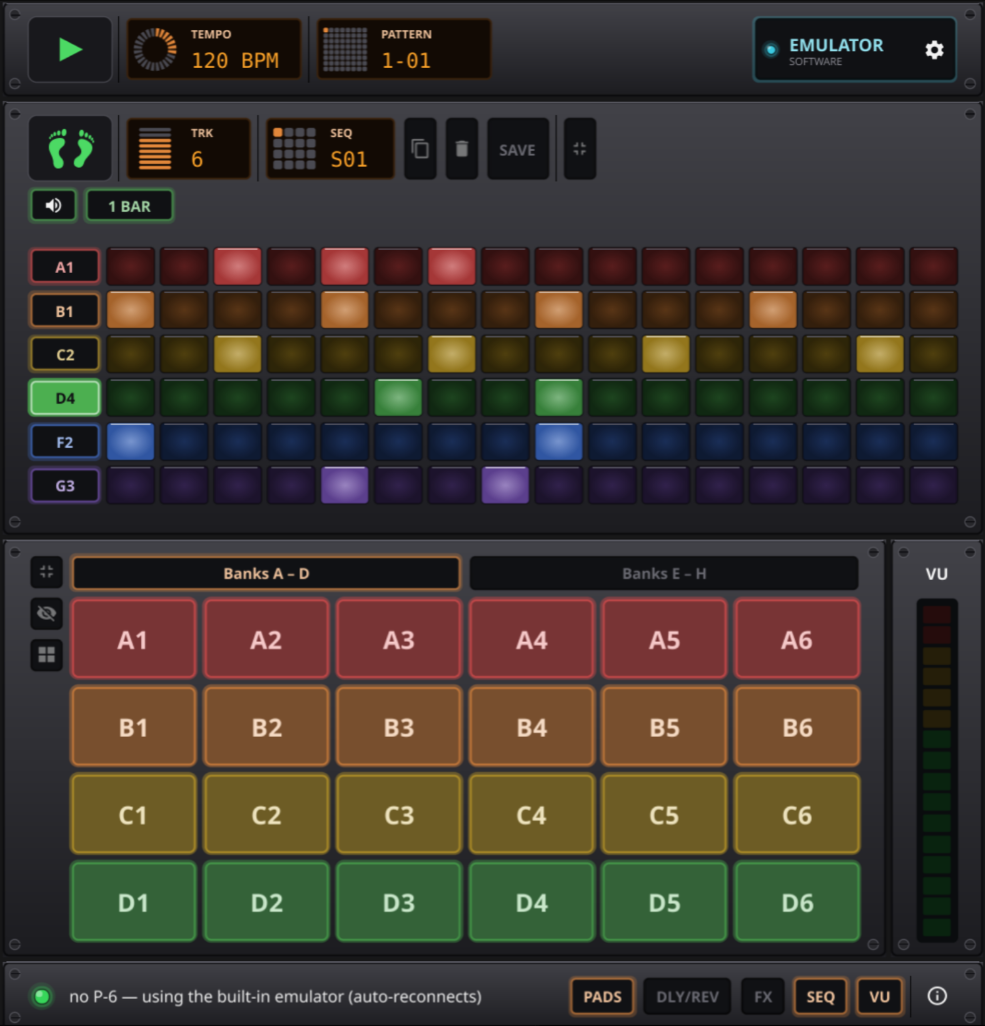This screenshot has width=985, height=1026.
Task: Click the 'no P-6' status message
Action: click(275, 997)
